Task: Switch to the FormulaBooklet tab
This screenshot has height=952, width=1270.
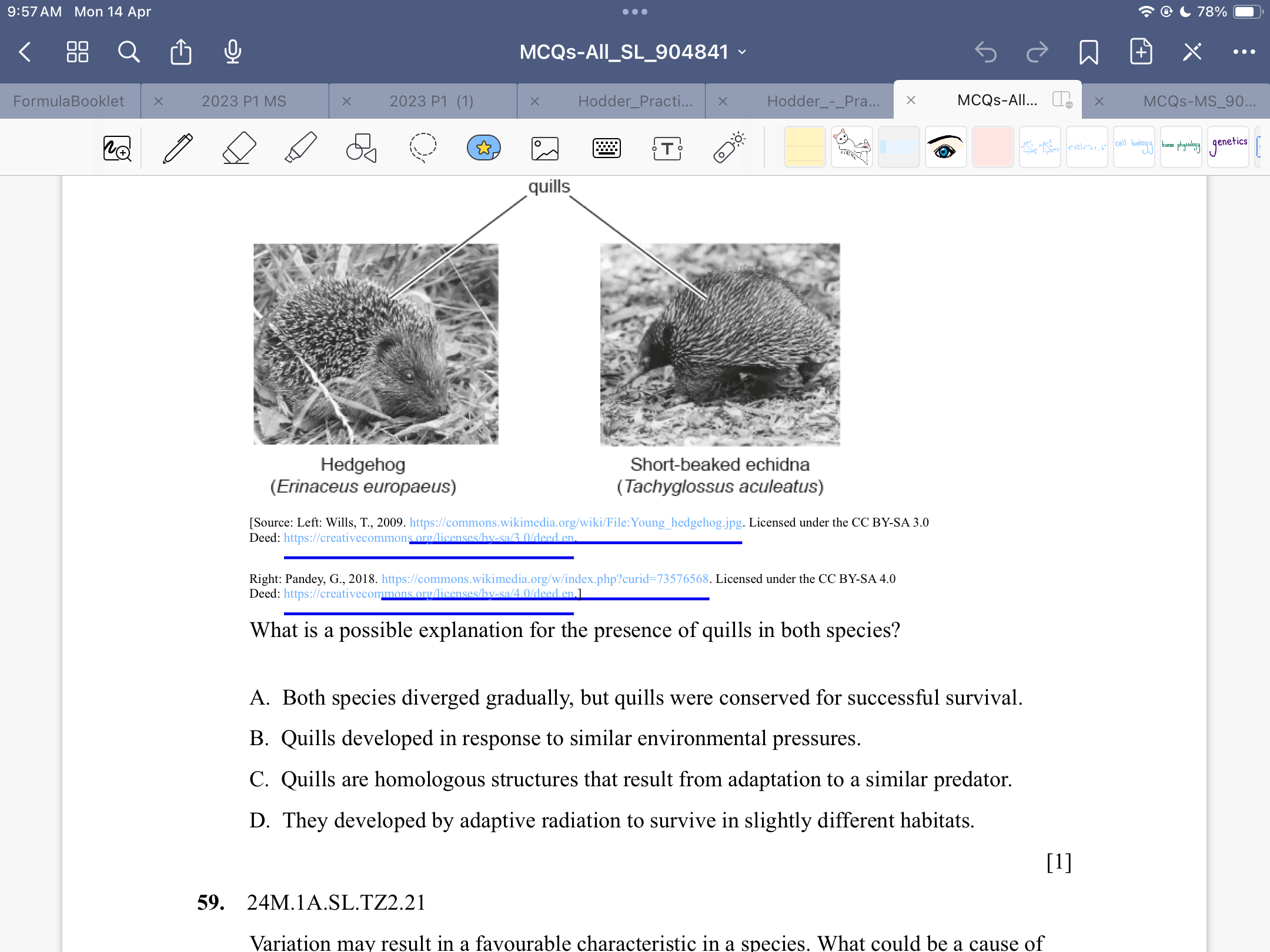Action: click(x=69, y=101)
